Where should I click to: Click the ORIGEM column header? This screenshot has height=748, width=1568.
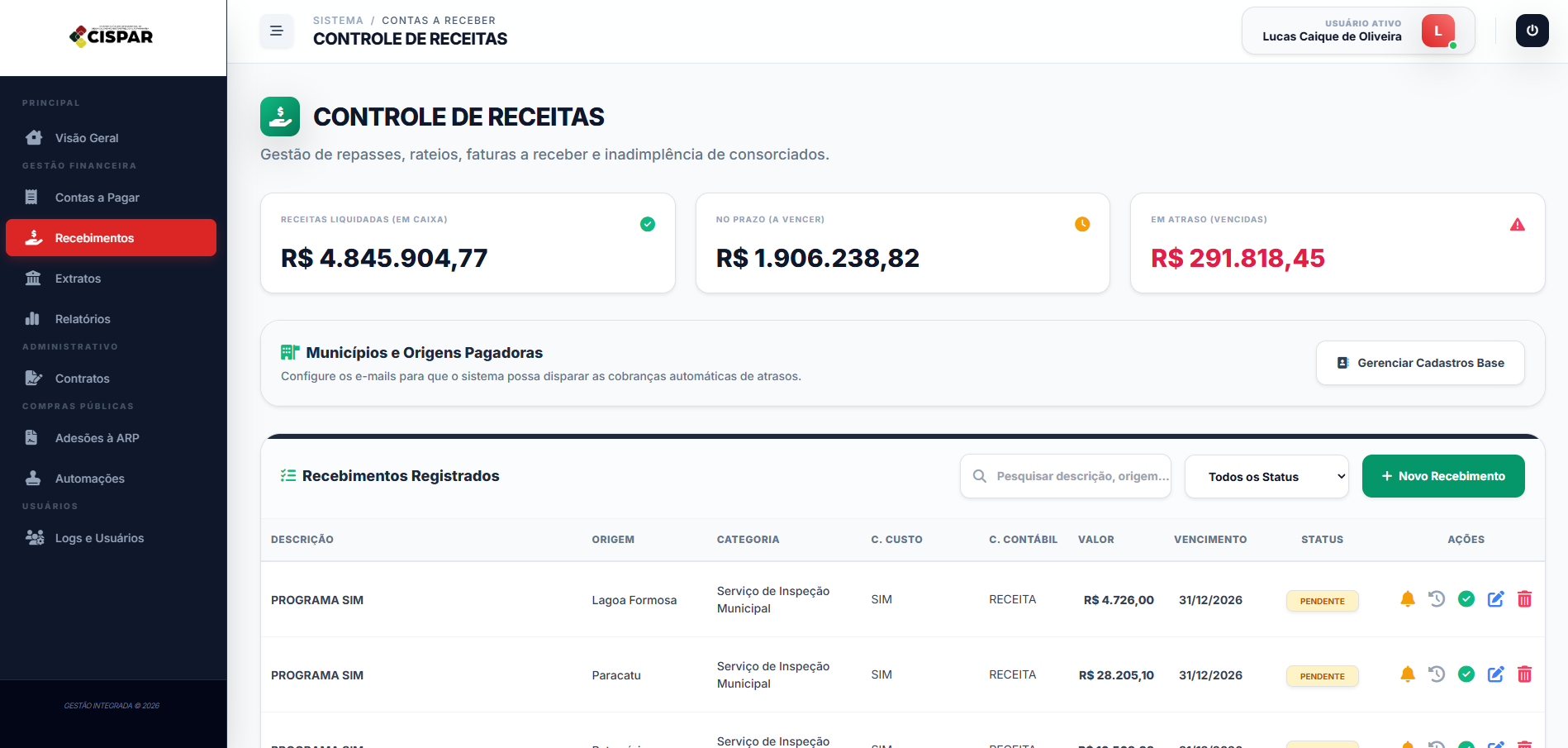[x=613, y=540]
